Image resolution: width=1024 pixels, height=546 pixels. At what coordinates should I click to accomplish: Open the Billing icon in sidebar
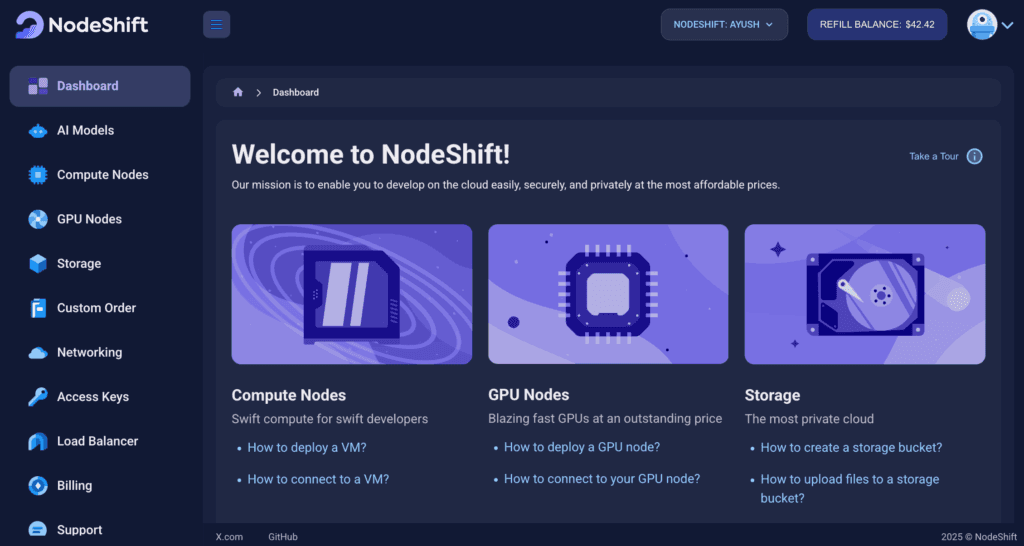tap(38, 486)
